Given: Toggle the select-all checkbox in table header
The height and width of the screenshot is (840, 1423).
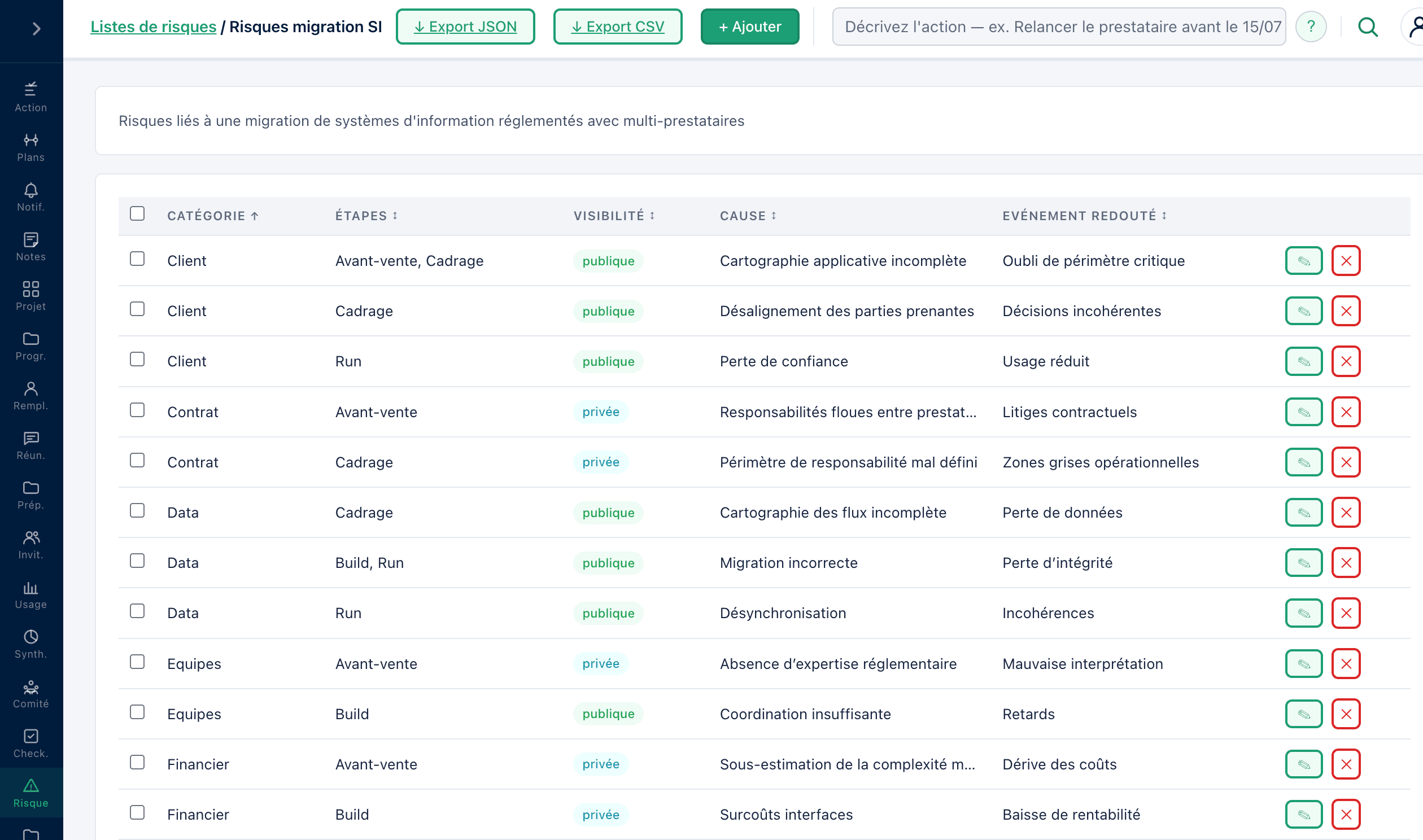Looking at the screenshot, I should (137, 213).
